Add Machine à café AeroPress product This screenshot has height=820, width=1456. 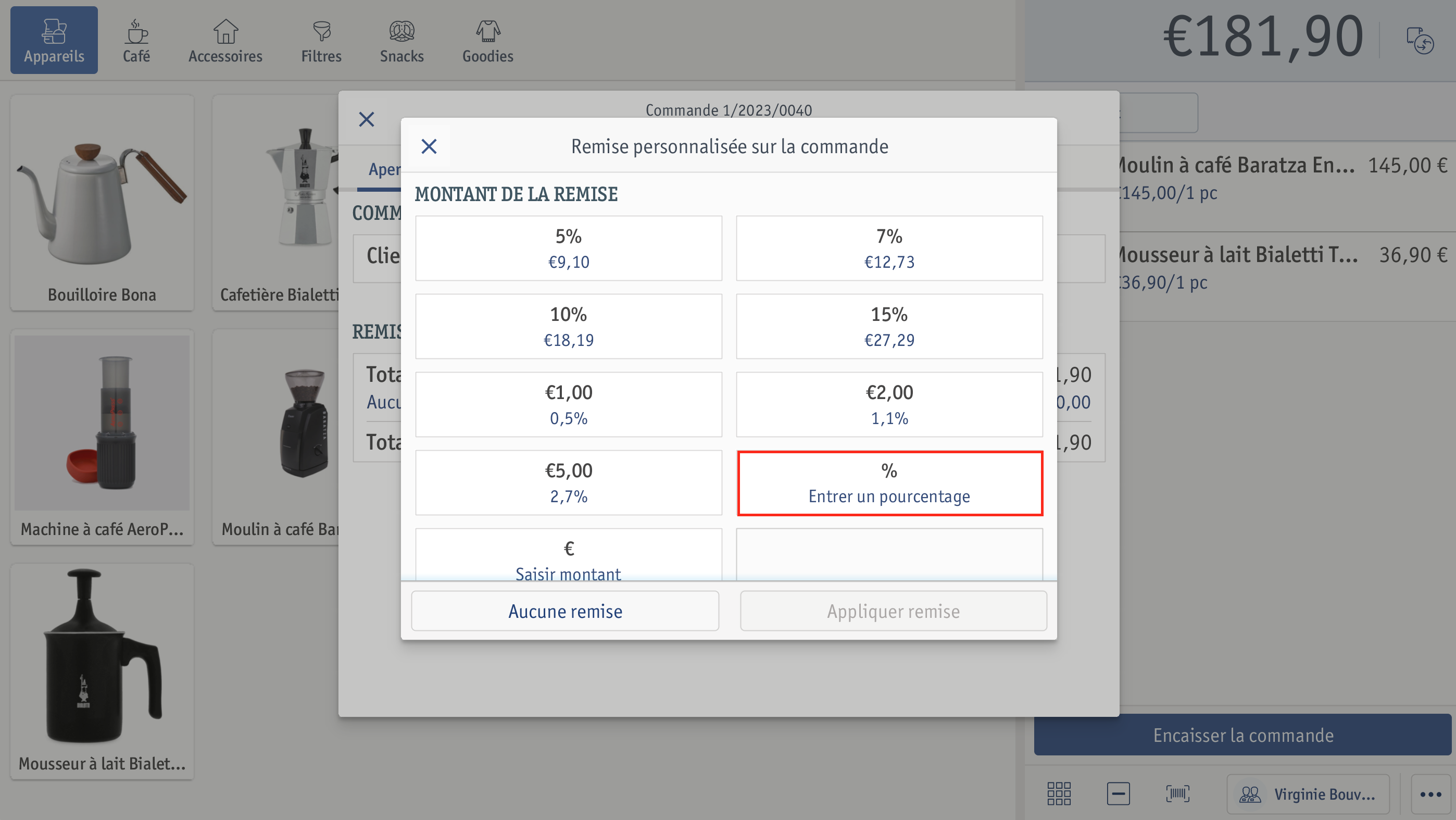click(102, 438)
